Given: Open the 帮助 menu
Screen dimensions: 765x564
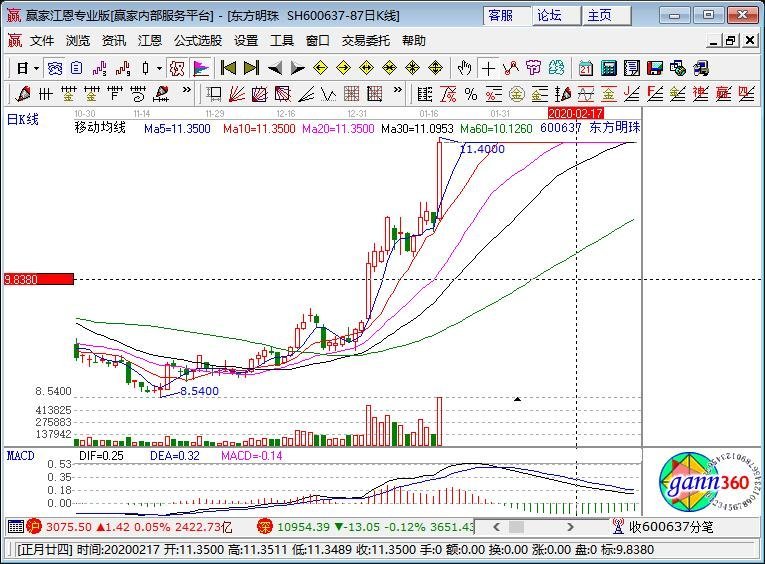Looking at the screenshot, I should (414, 40).
